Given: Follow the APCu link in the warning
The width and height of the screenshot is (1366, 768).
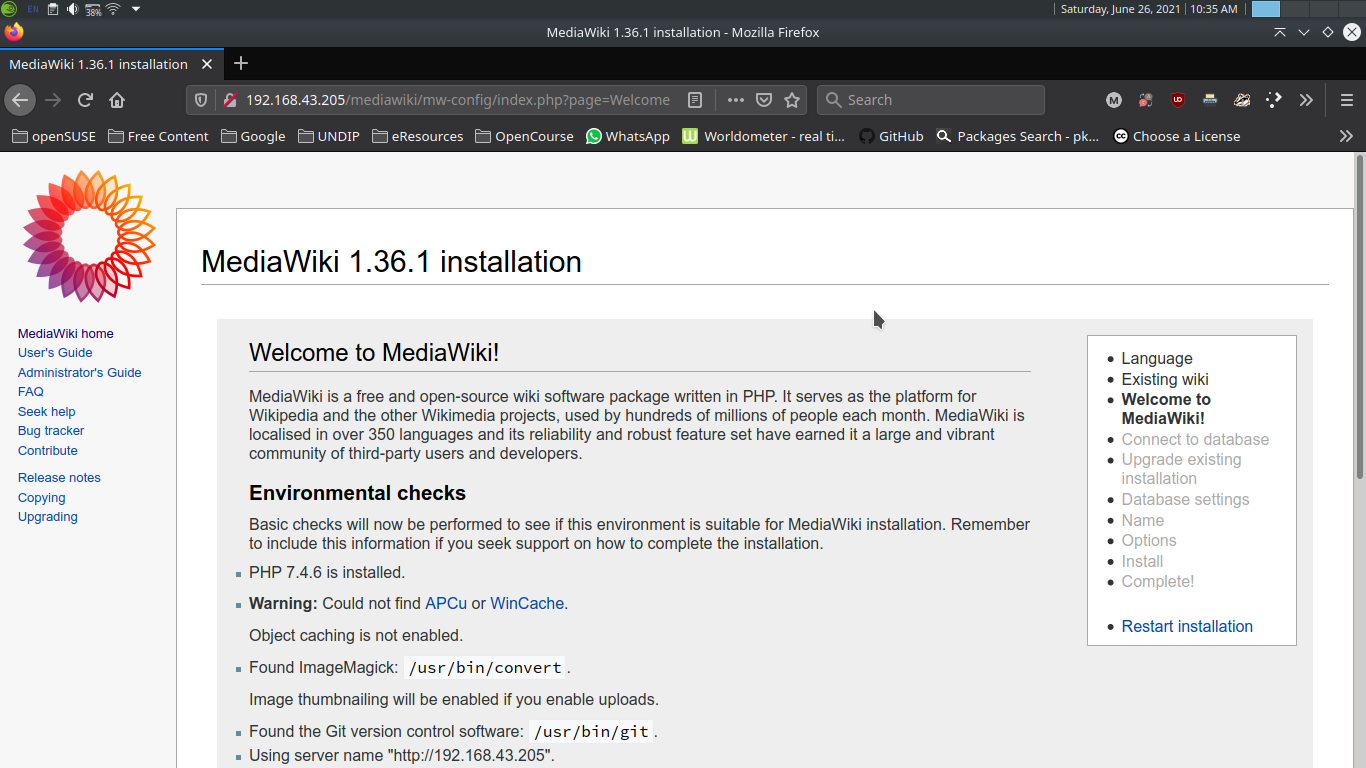Looking at the screenshot, I should pyautogui.click(x=446, y=604).
